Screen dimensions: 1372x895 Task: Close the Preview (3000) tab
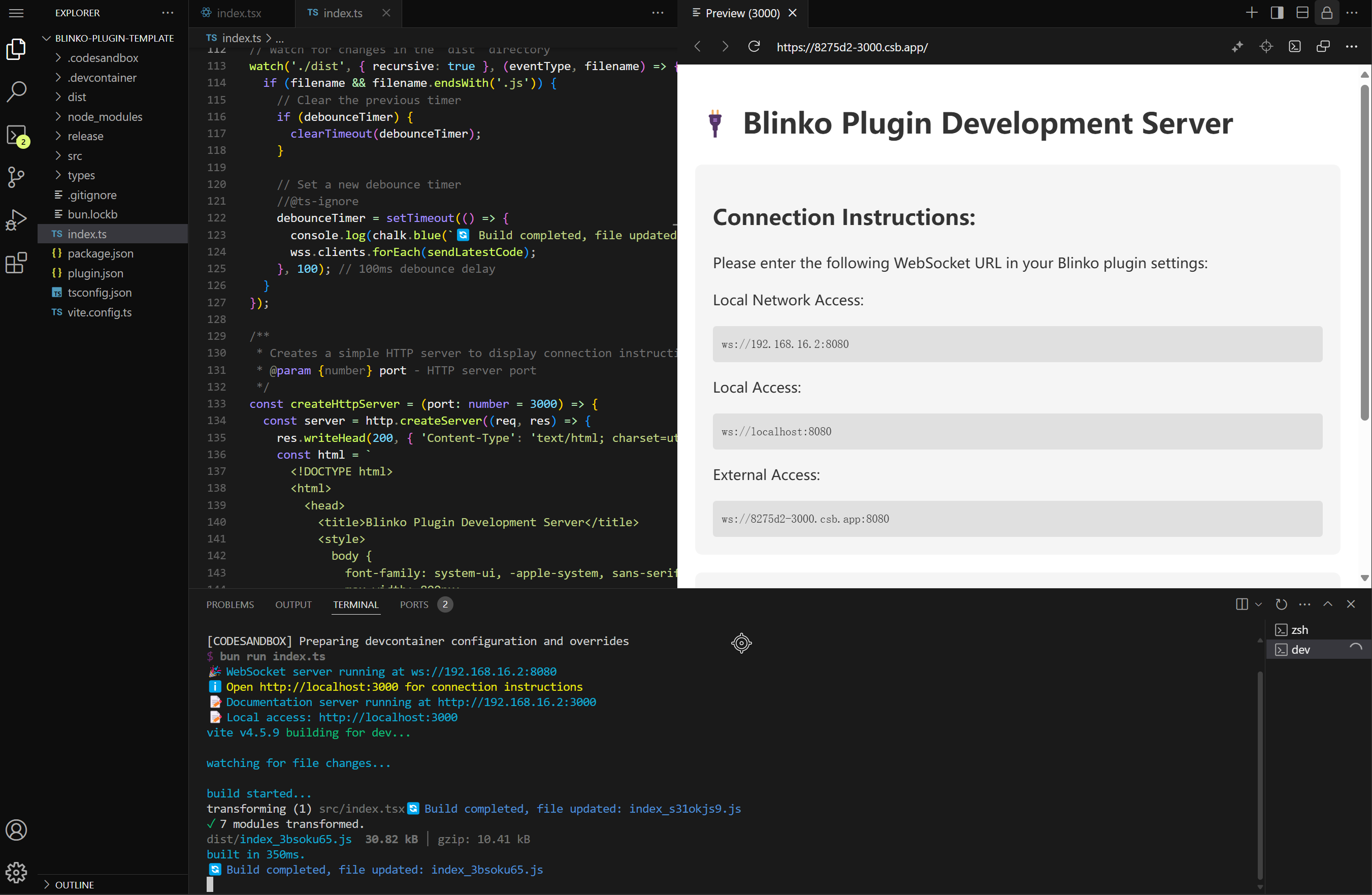click(x=793, y=13)
